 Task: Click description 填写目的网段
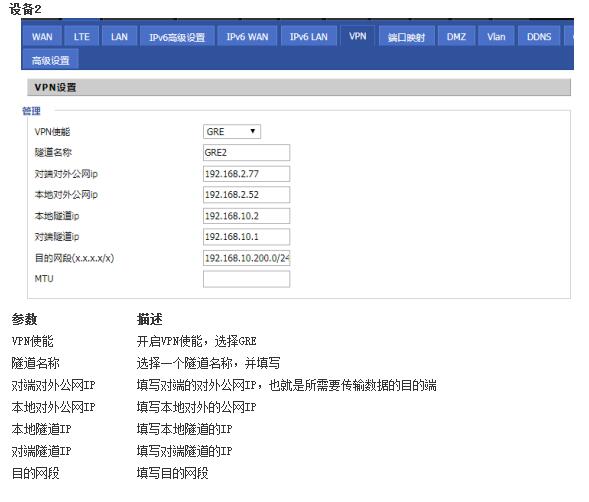coord(172,473)
